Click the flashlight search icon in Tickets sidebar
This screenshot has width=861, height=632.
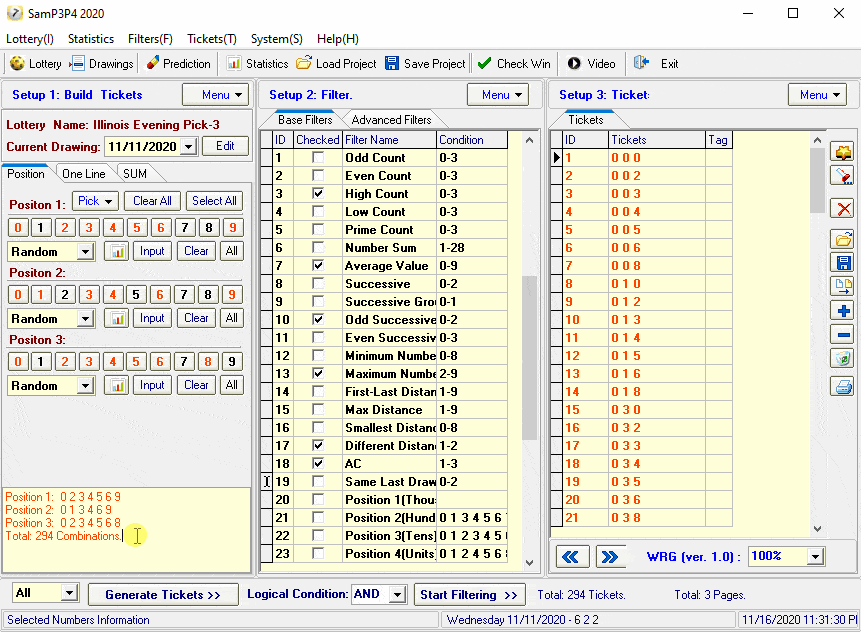click(x=843, y=176)
